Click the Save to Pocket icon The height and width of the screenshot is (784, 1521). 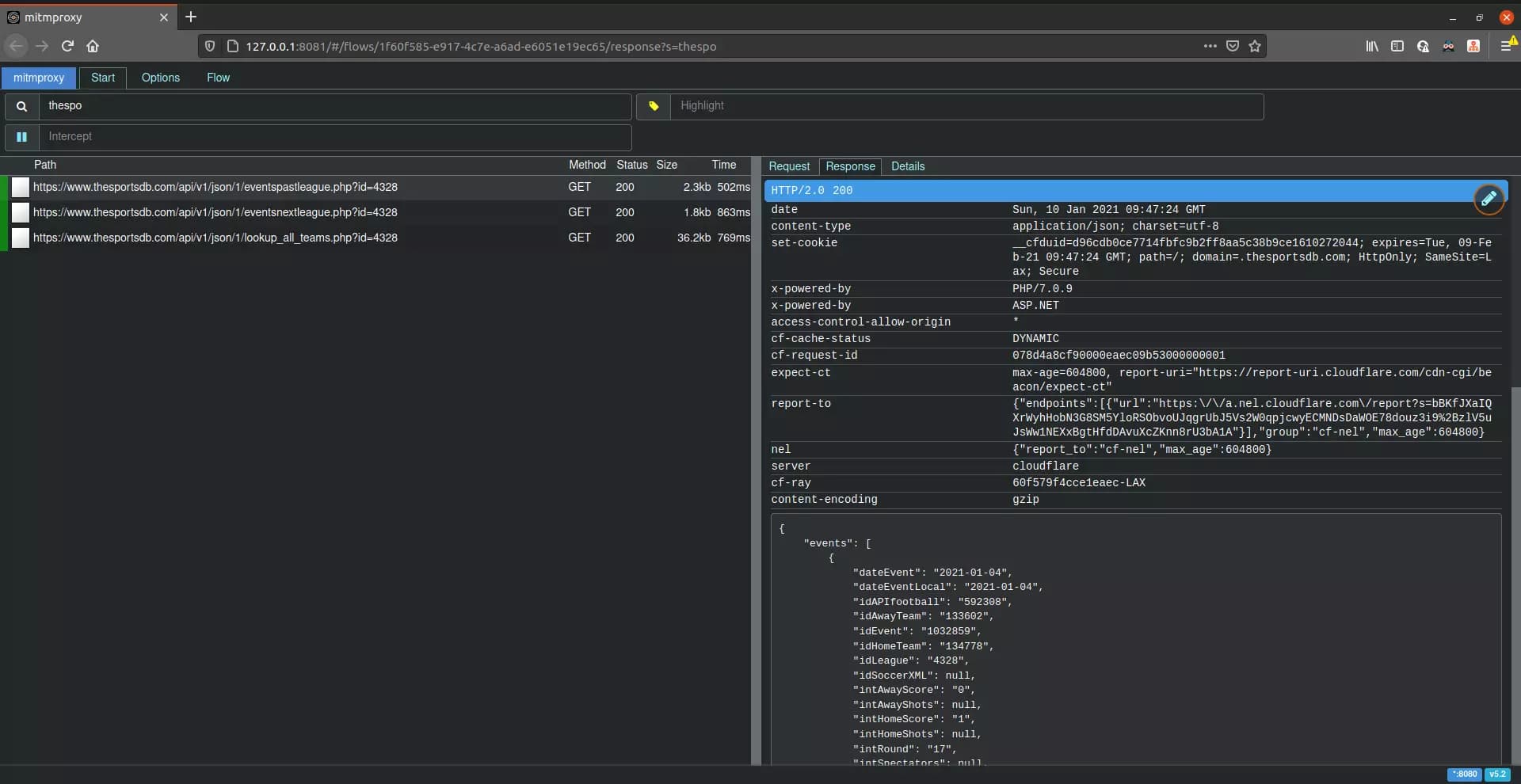point(1233,46)
